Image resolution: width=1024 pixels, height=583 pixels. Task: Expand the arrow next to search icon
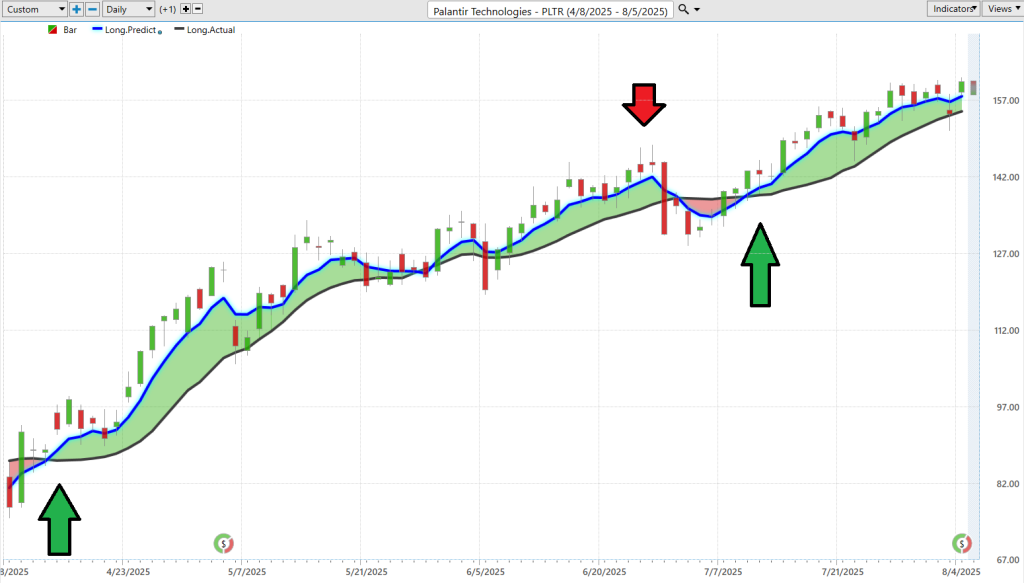697,9
